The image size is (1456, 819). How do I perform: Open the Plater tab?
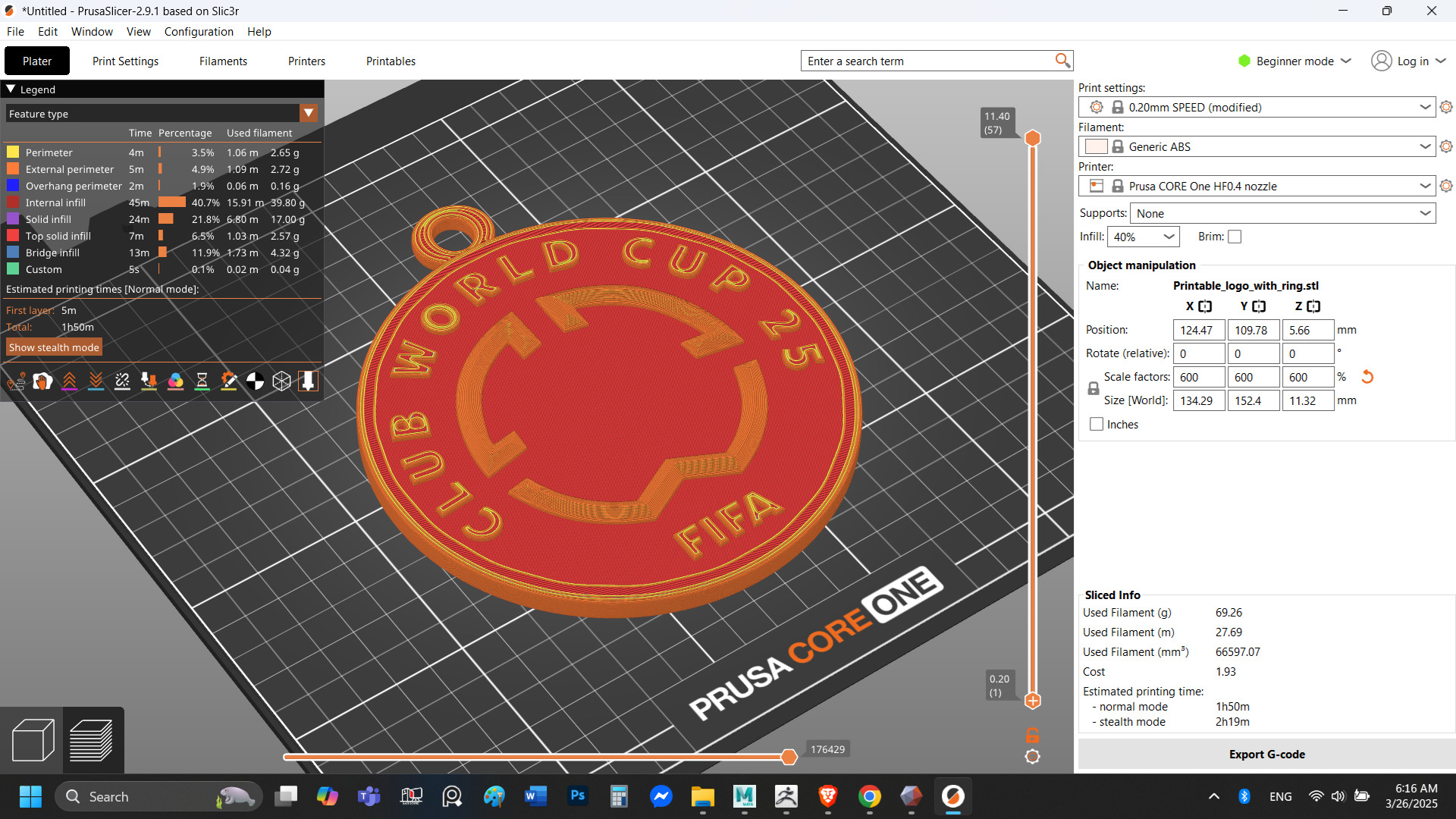[x=37, y=61]
